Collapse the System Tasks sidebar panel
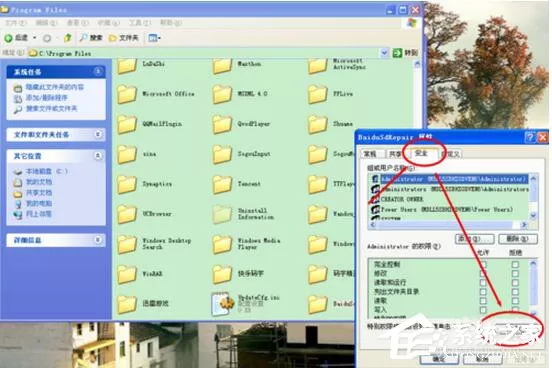The height and width of the screenshot is (368, 552). point(98,71)
